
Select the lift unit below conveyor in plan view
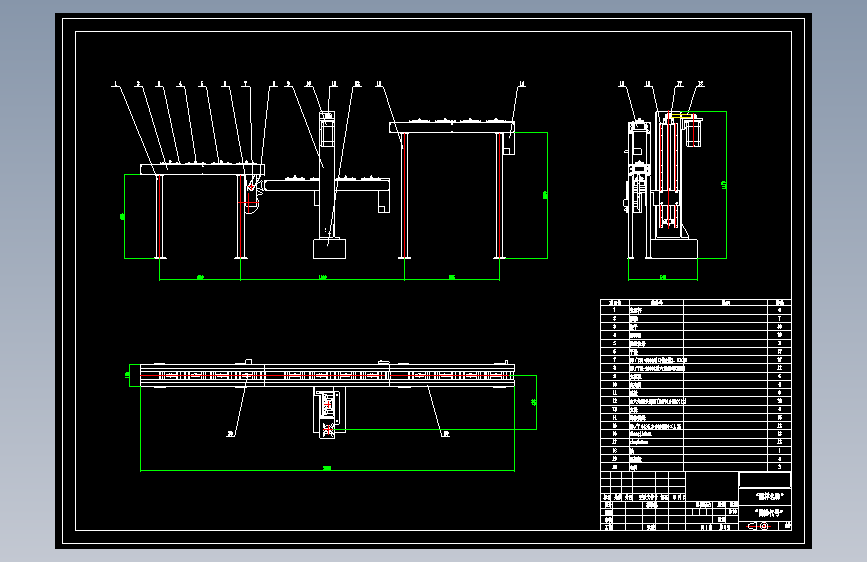coord(330,413)
